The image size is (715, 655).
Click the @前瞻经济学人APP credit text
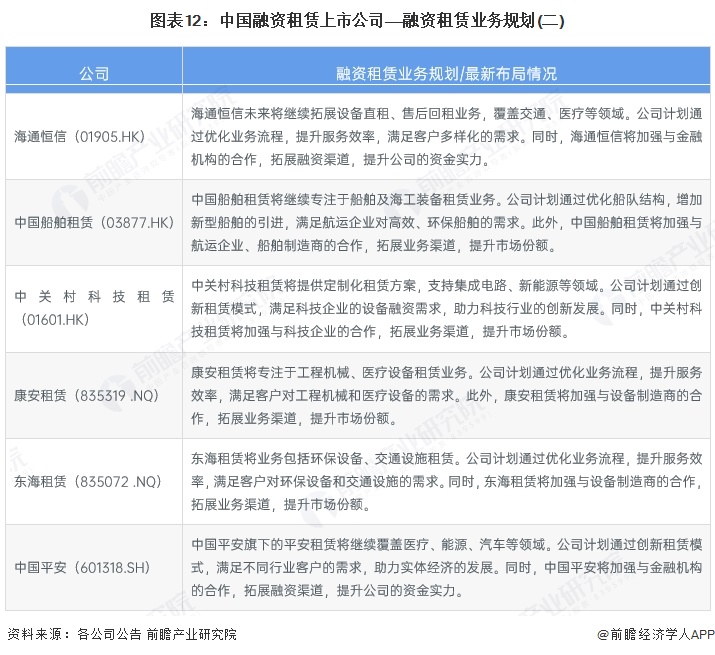(x=656, y=634)
